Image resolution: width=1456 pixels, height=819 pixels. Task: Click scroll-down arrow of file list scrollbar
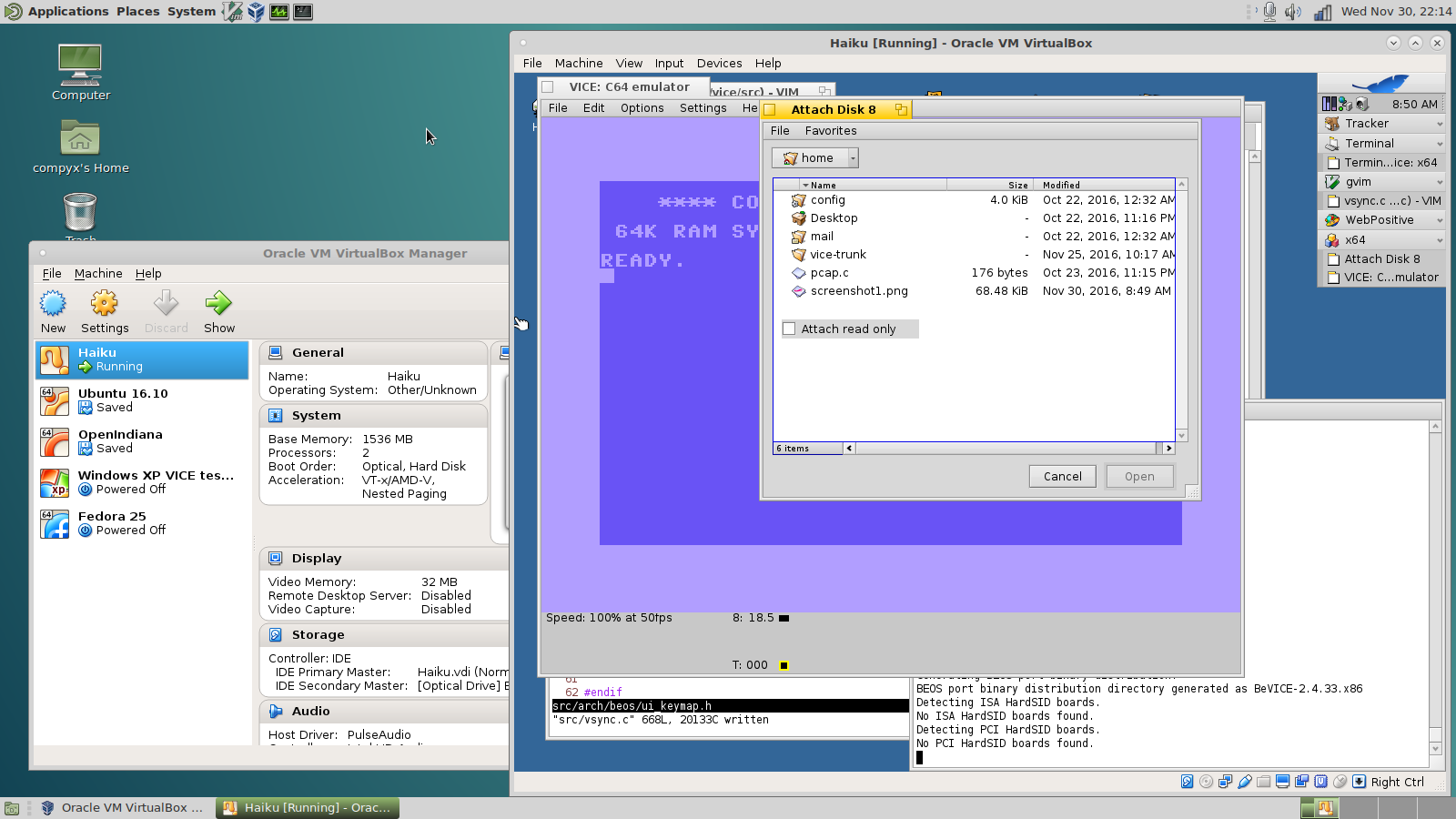click(x=1181, y=436)
